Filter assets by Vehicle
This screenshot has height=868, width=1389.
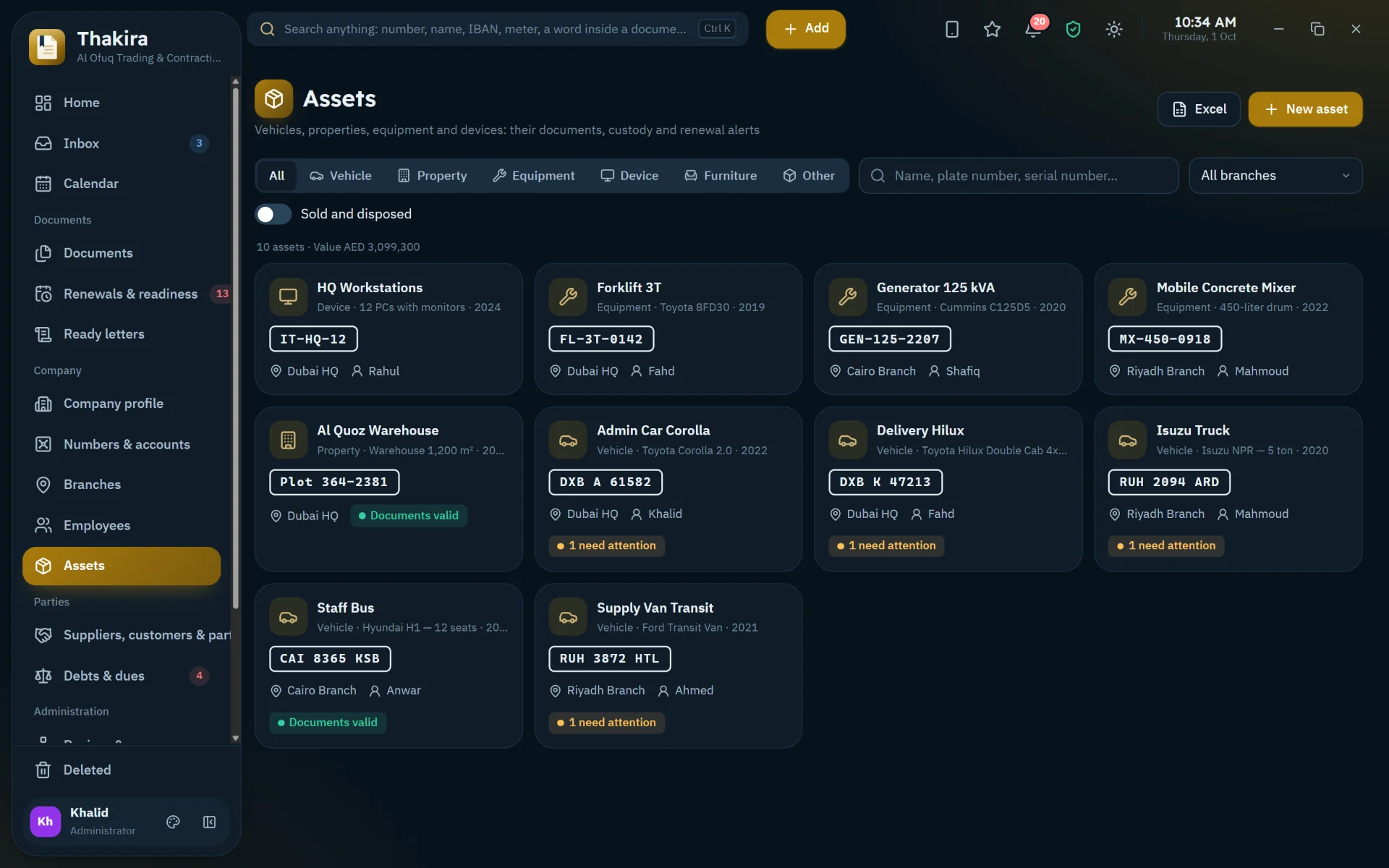coord(341,176)
